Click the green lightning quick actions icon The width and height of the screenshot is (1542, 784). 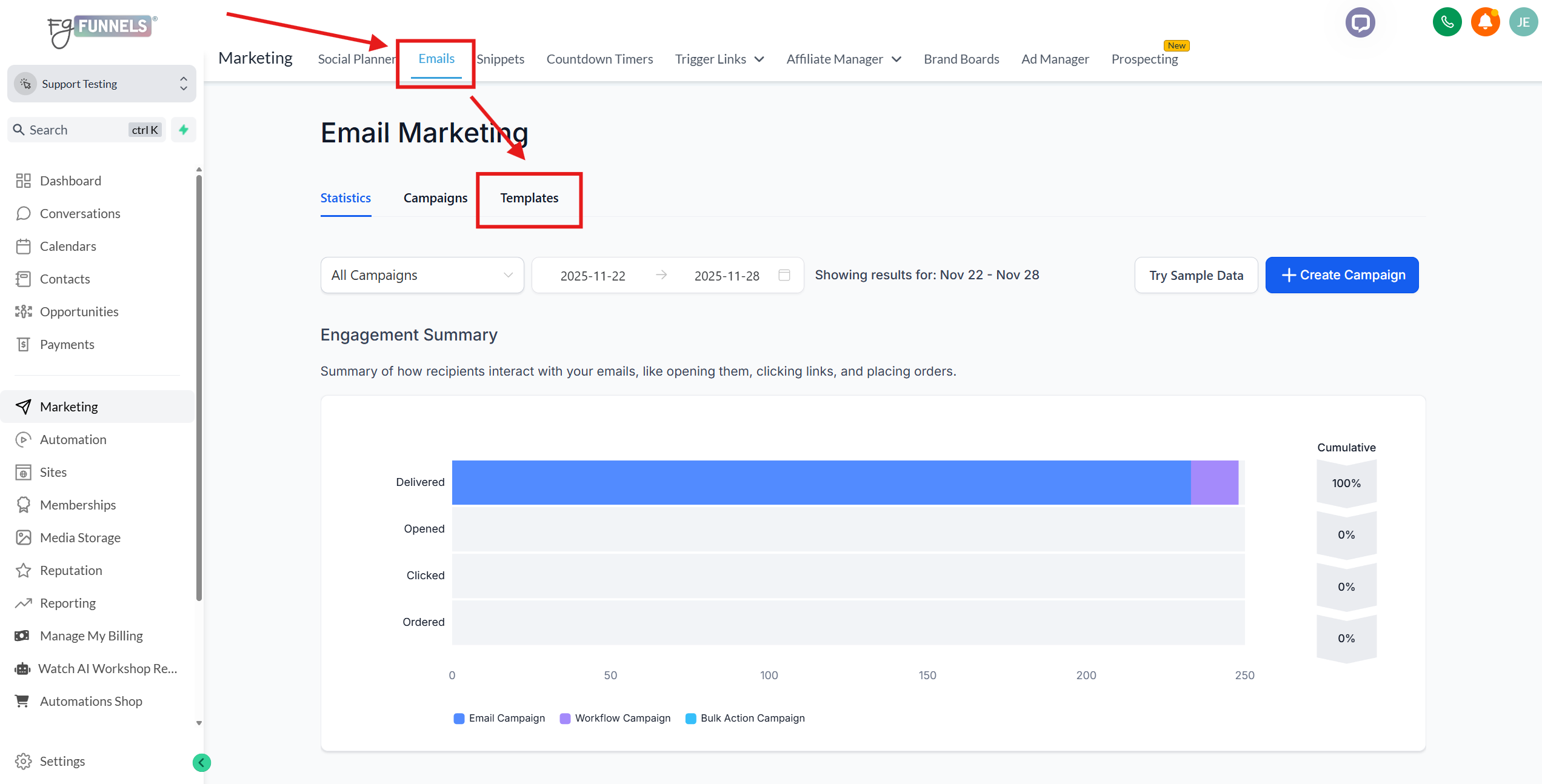pos(184,130)
